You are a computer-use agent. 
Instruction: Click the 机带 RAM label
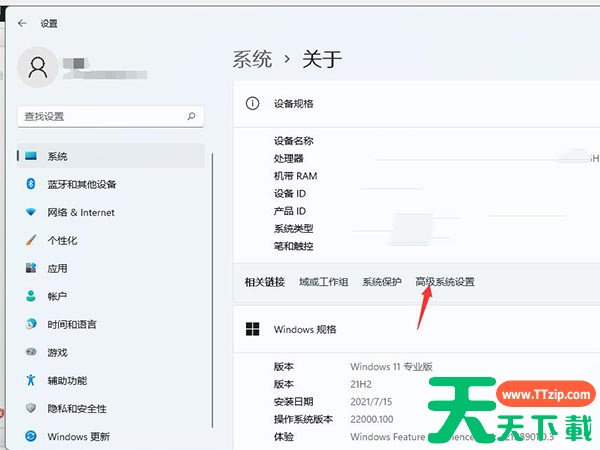[295, 176]
